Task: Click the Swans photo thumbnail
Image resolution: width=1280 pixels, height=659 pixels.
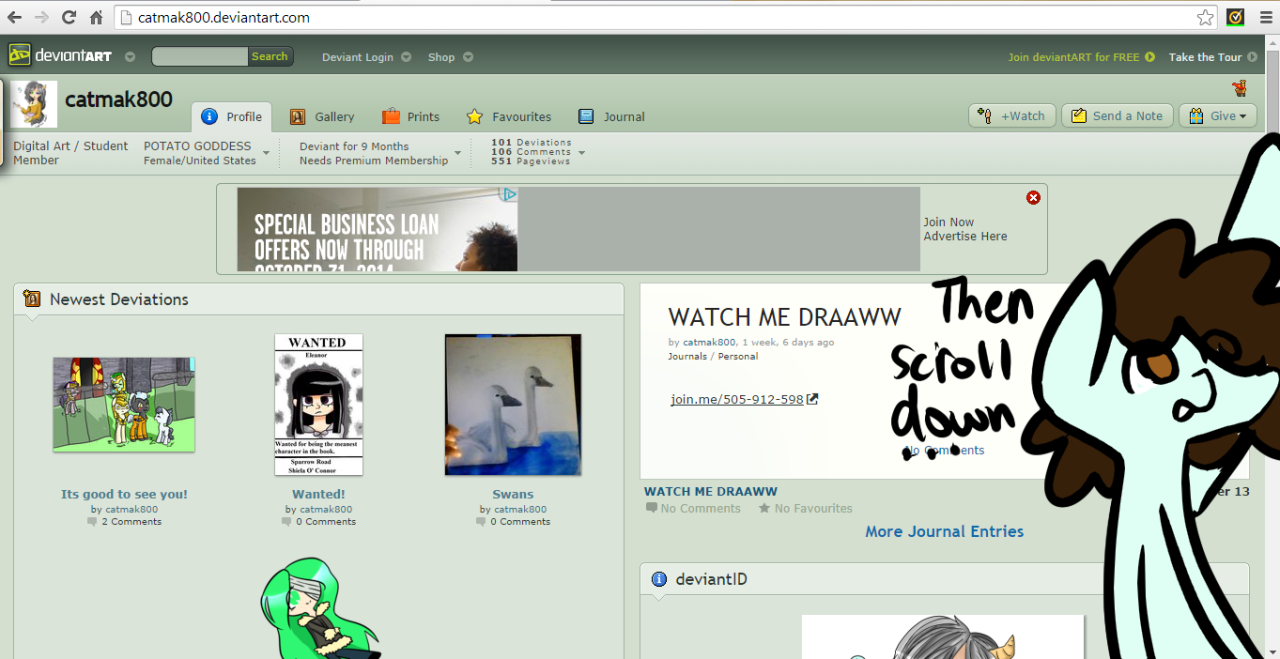Action: tap(513, 405)
